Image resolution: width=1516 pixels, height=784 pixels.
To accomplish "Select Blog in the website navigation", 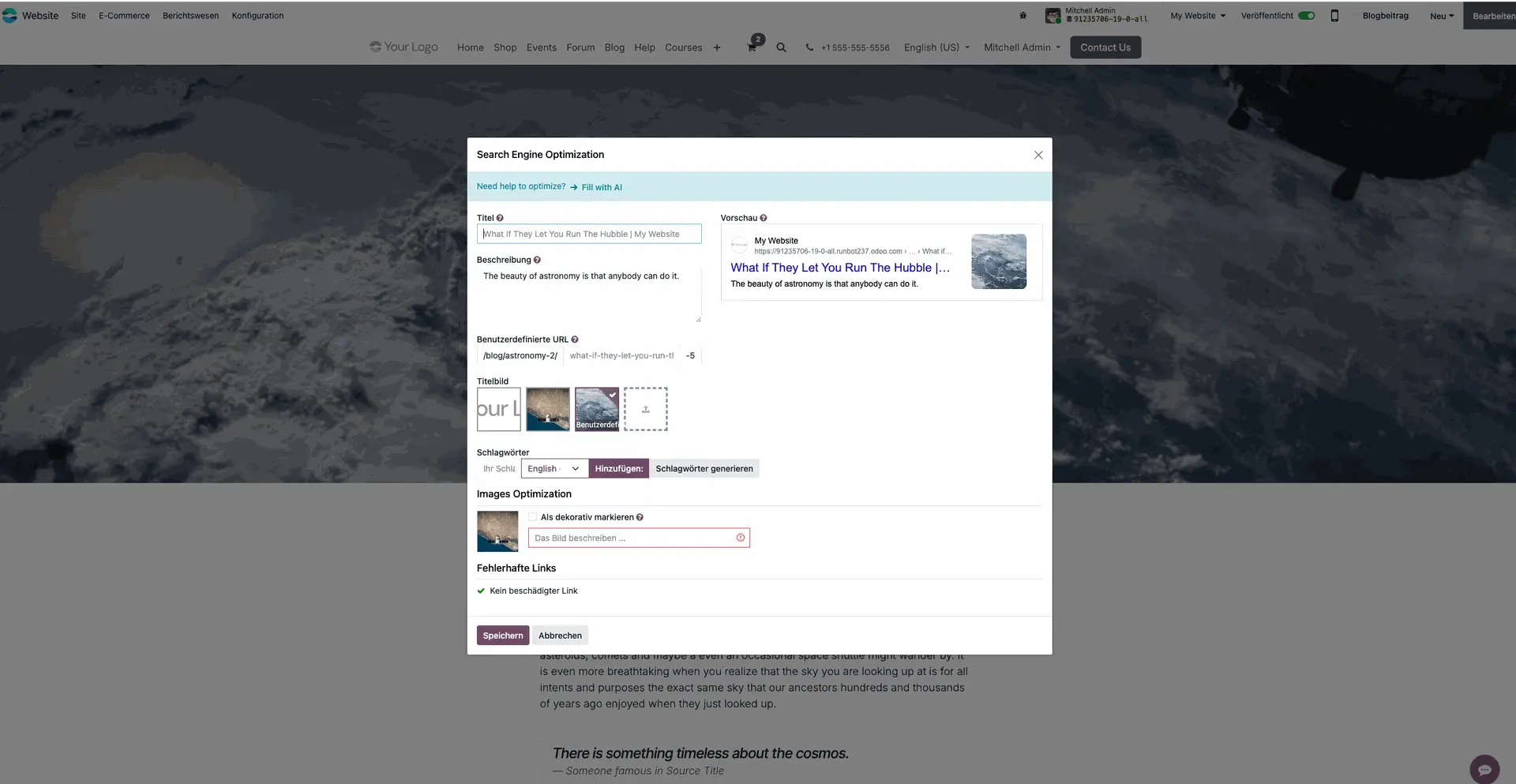I will pyautogui.click(x=614, y=47).
